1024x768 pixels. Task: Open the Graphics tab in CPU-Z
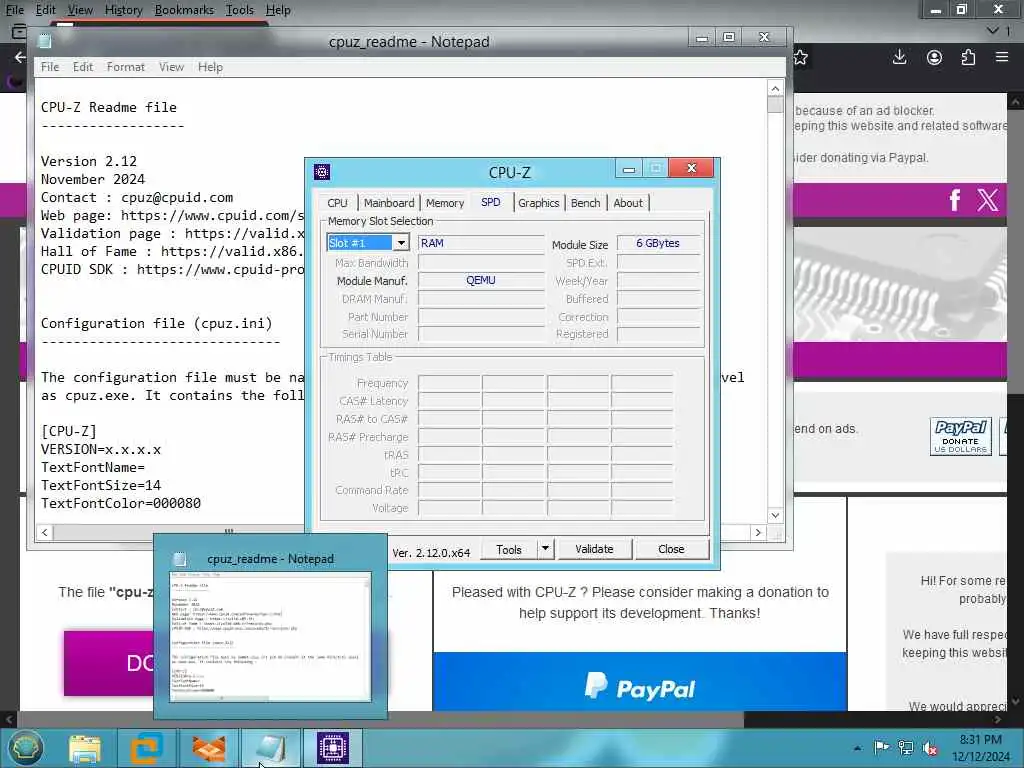pyautogui.click(x=538, y=203)
